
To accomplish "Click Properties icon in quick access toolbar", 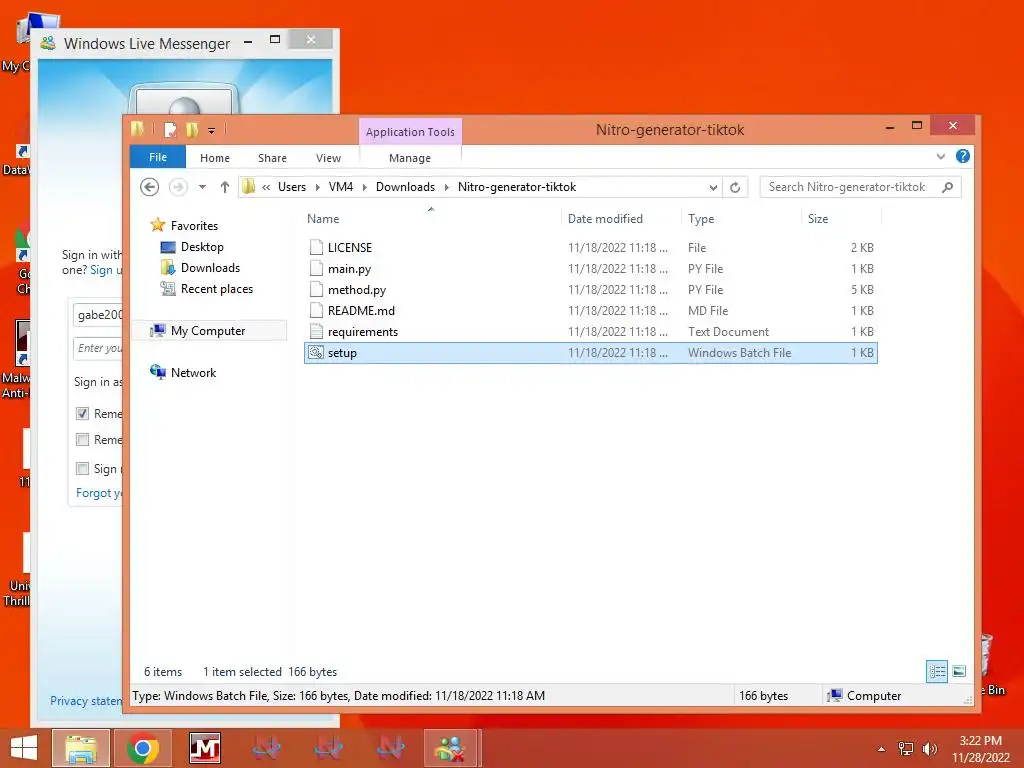I will 170,130.
